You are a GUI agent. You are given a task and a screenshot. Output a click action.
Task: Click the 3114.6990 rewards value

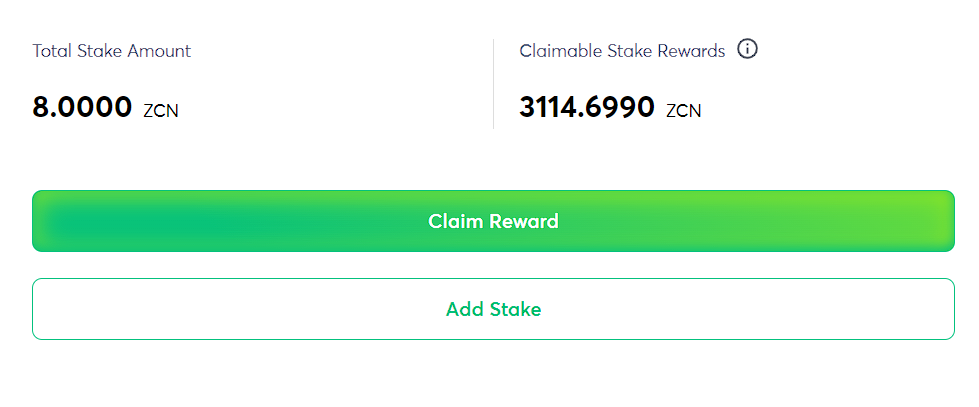tap(587, 107)
